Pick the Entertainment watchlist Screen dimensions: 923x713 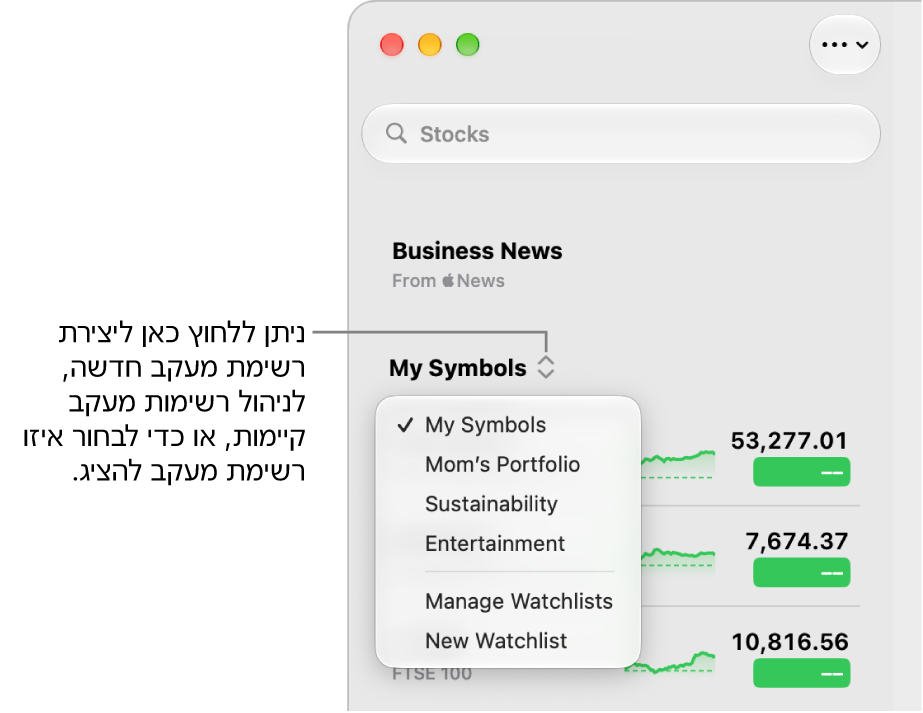pos(494,543)
